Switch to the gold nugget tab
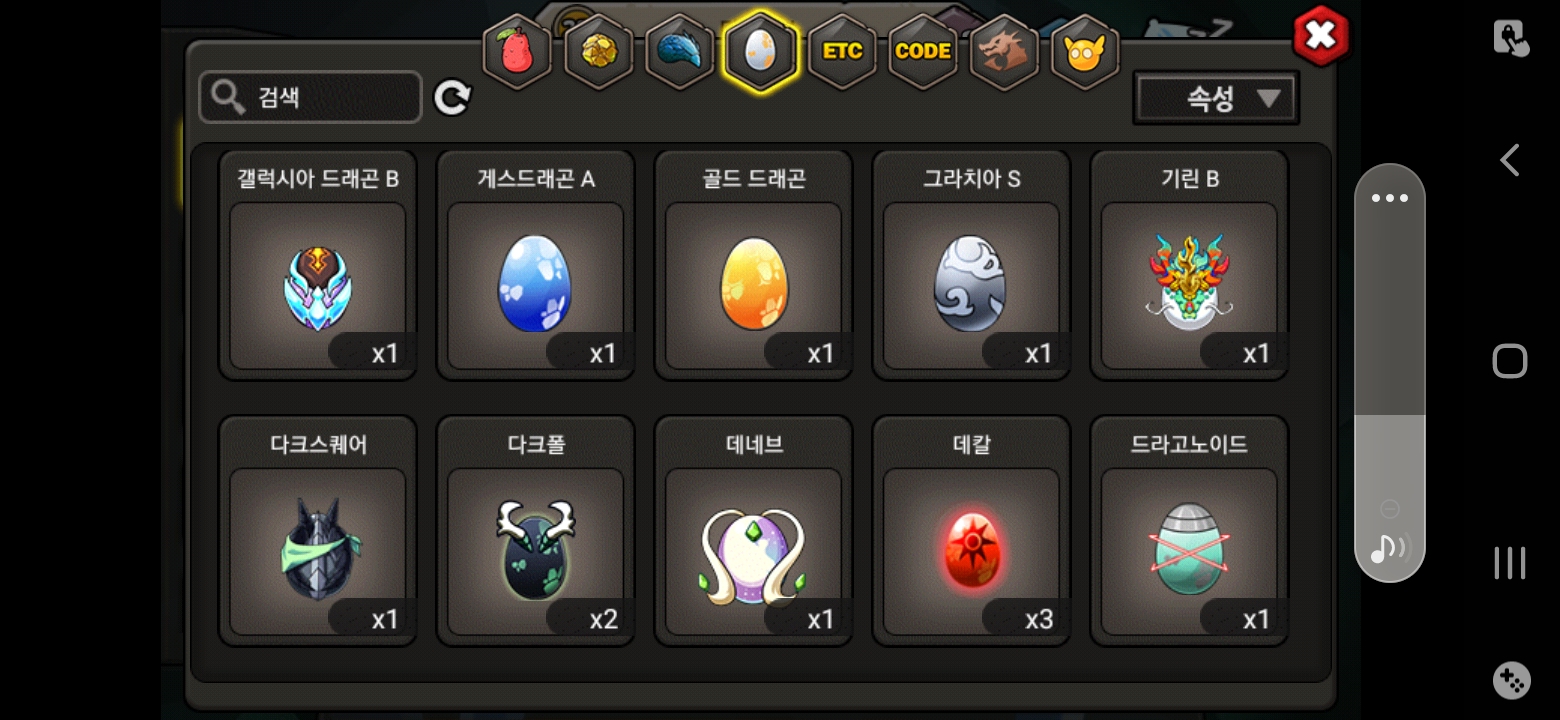The width and height of the screenshot is (1560, 720). pos(598,52)
